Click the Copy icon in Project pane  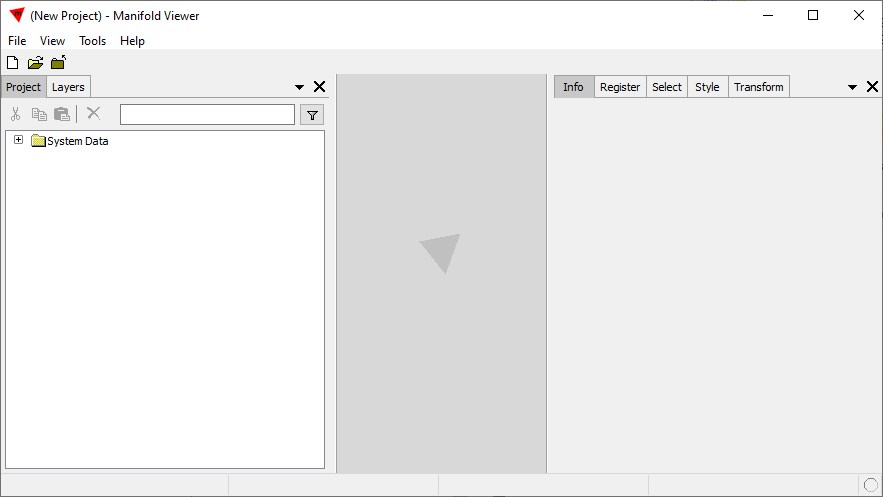pyautogui.click(x=39, y=114)
